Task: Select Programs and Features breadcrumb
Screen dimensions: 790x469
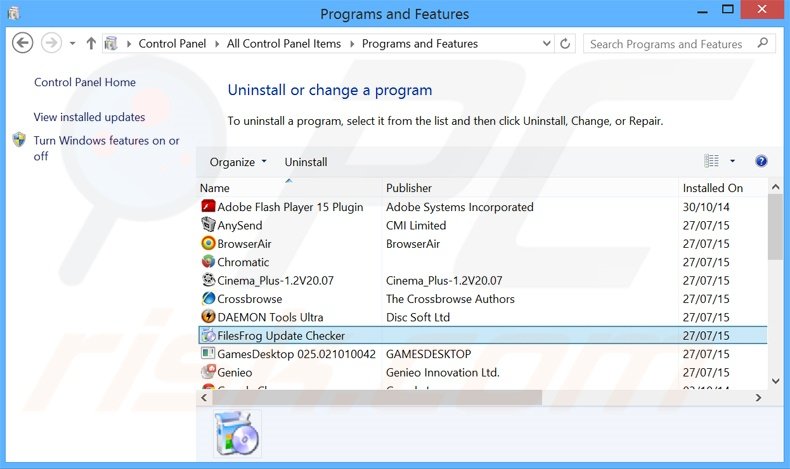Action: (x=420, y=44)
